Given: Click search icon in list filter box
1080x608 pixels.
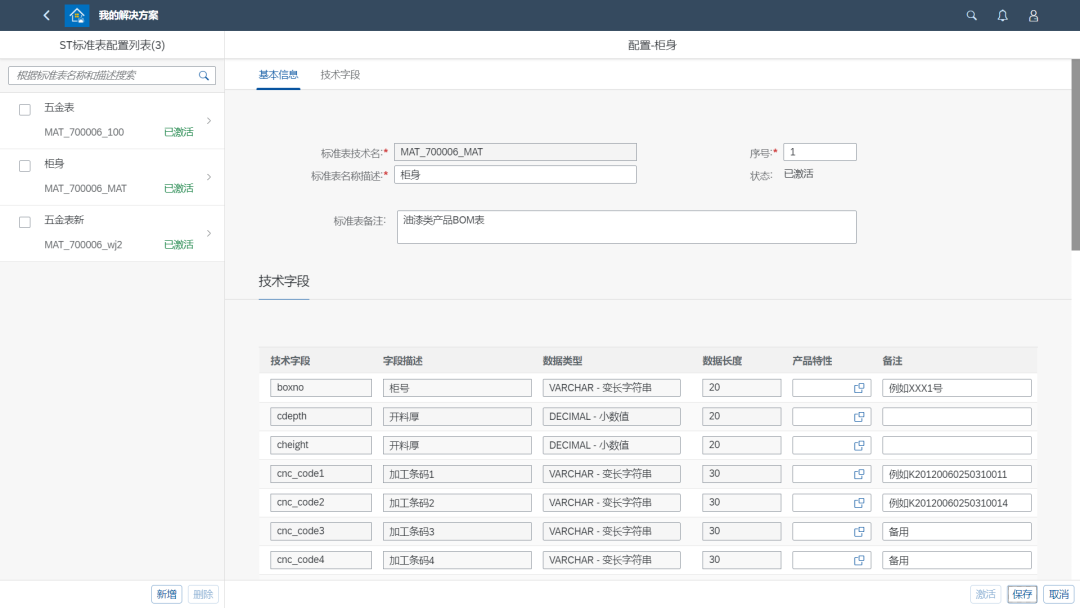Looking at the screenshot, I should point(204,75).
